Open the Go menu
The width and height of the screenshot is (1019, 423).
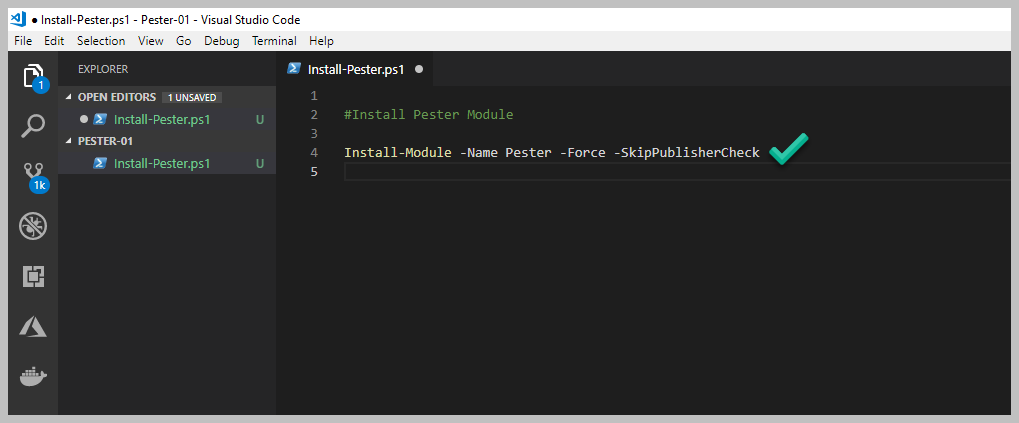coord(183,41)
